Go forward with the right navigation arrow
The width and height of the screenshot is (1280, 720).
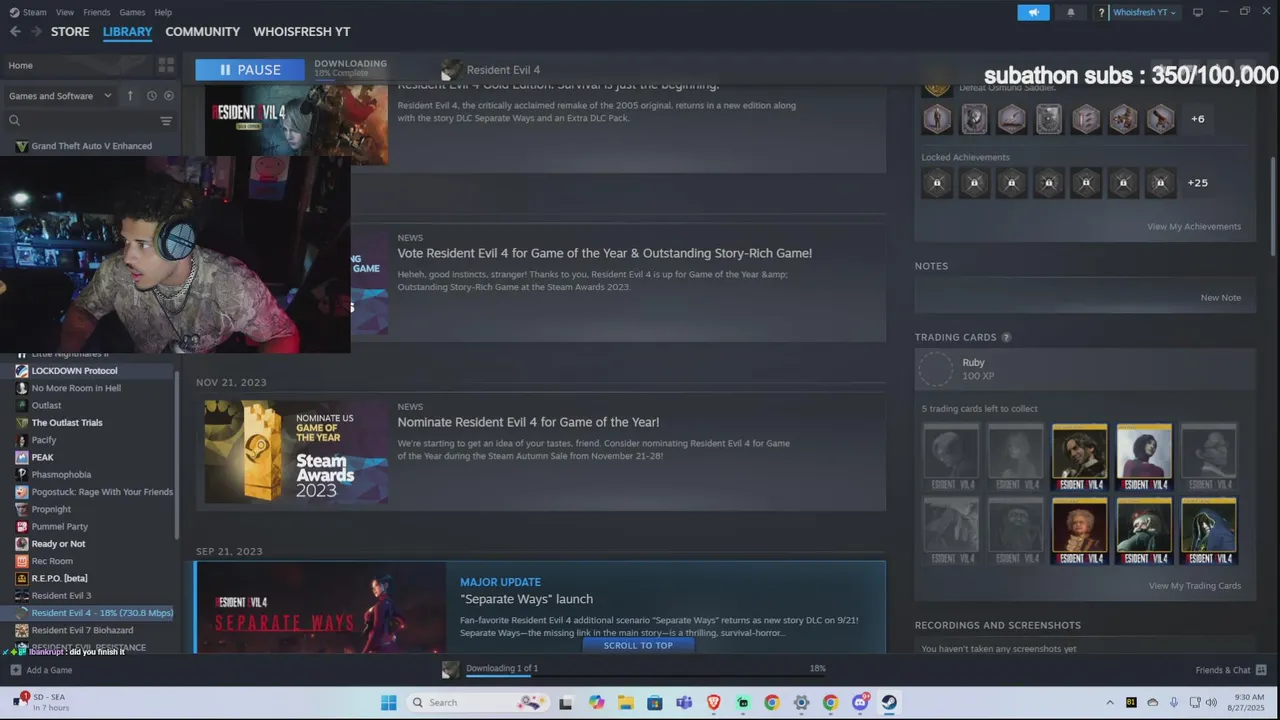tap(36, 32)
